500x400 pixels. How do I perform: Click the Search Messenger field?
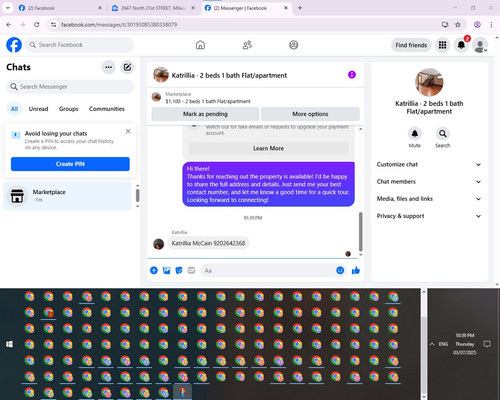click(x=70, y=87)
